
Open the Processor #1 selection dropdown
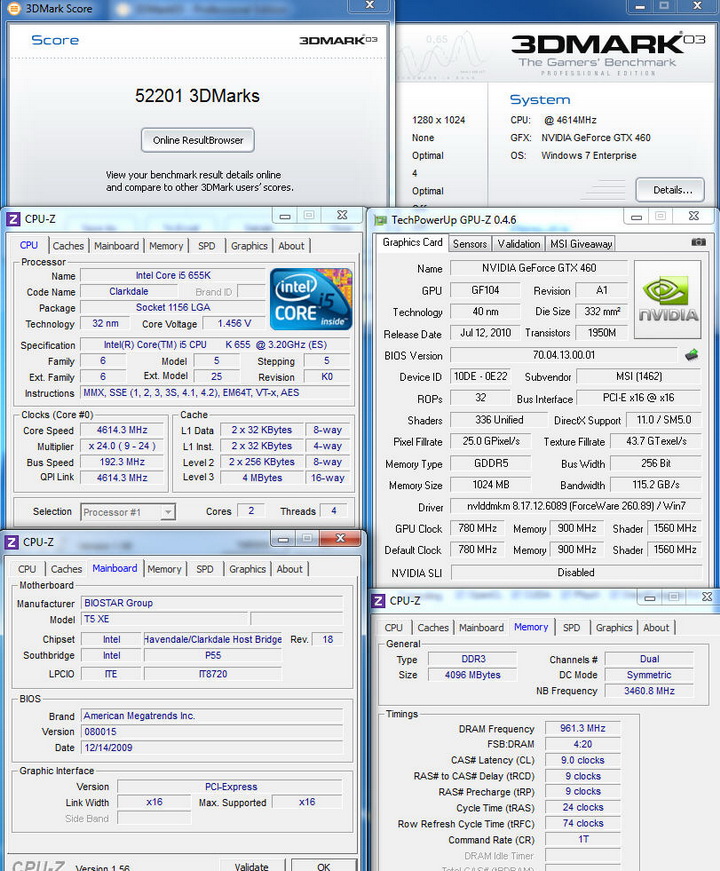point(128,512)
